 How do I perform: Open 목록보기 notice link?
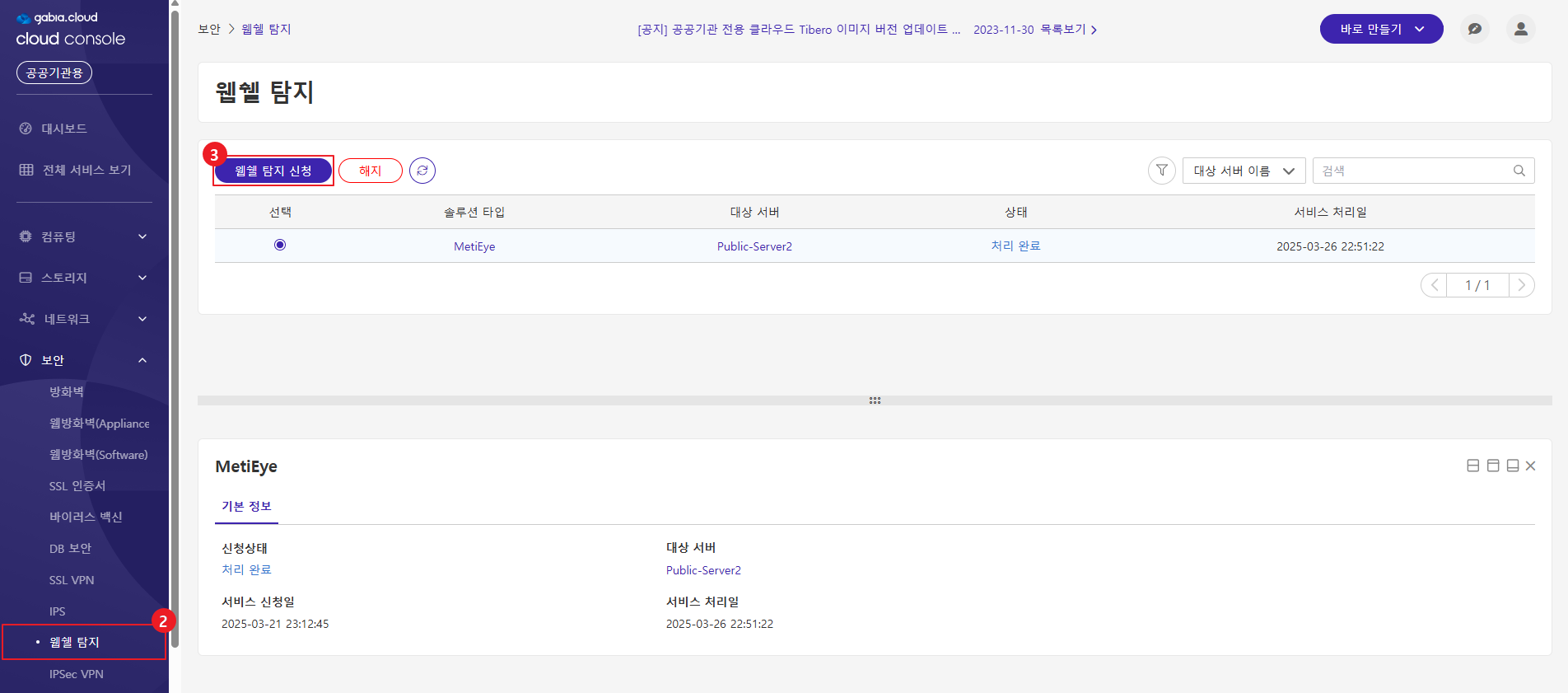point(1068,30)
